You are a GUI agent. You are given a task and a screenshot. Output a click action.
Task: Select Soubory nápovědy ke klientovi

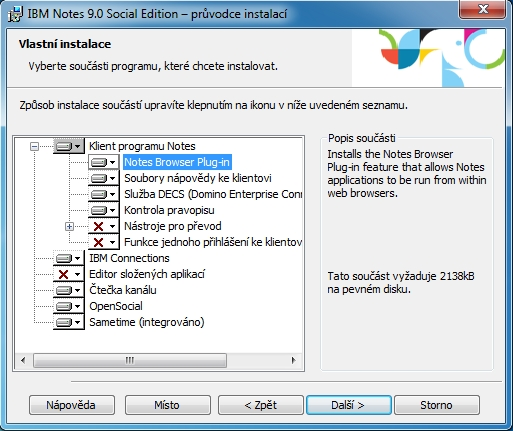point(198,178)
